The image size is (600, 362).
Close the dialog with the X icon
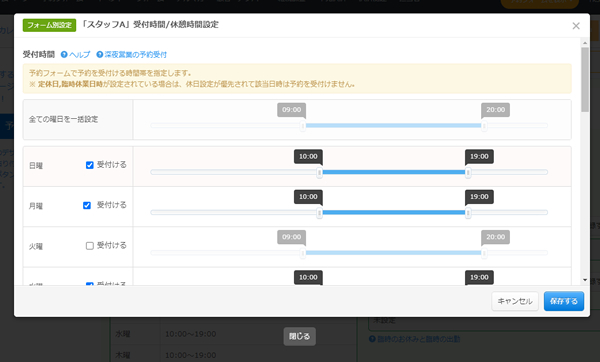pyautogui.click(x=576, y=26)
